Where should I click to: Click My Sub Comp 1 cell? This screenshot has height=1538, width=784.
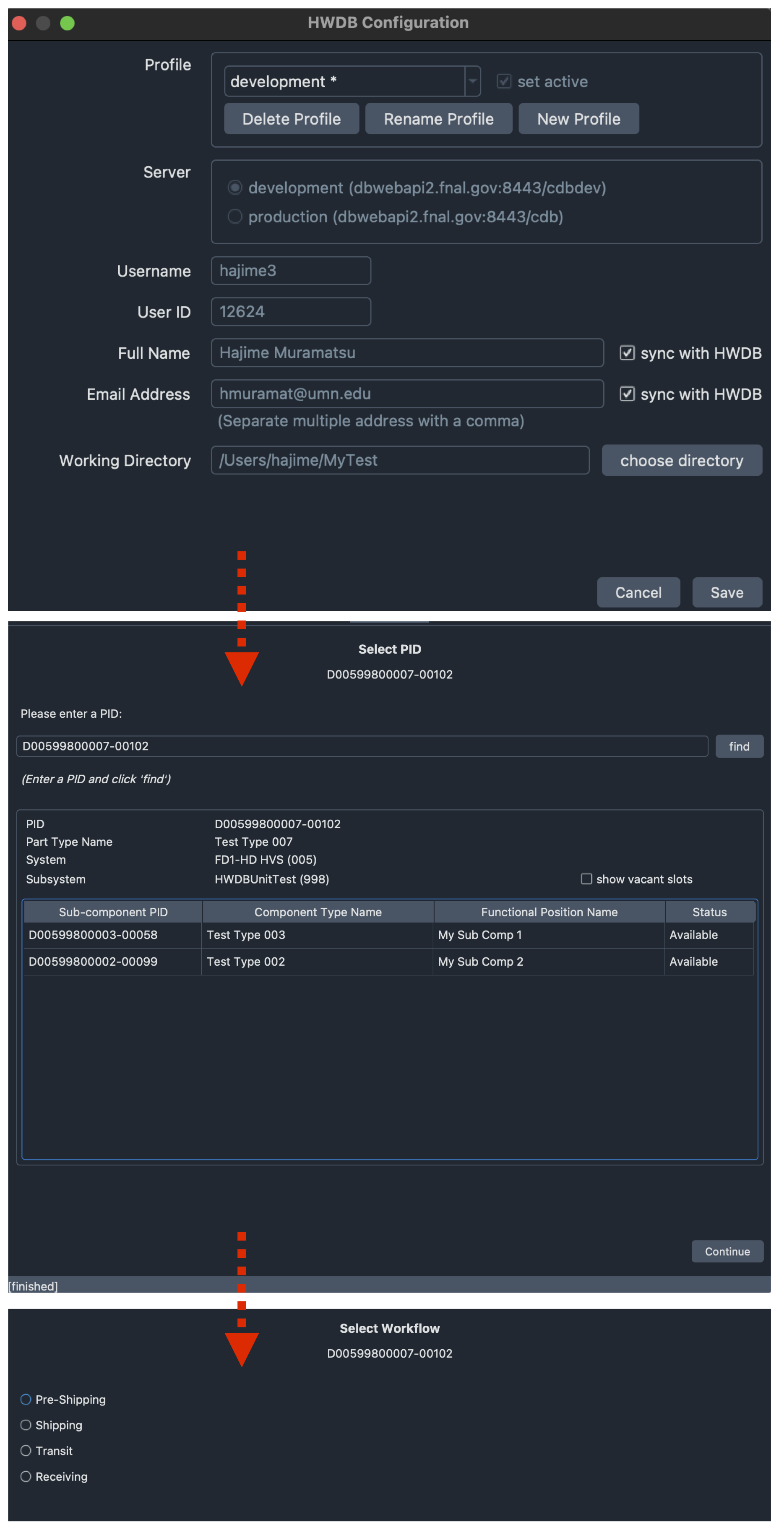tap(548, 934)
